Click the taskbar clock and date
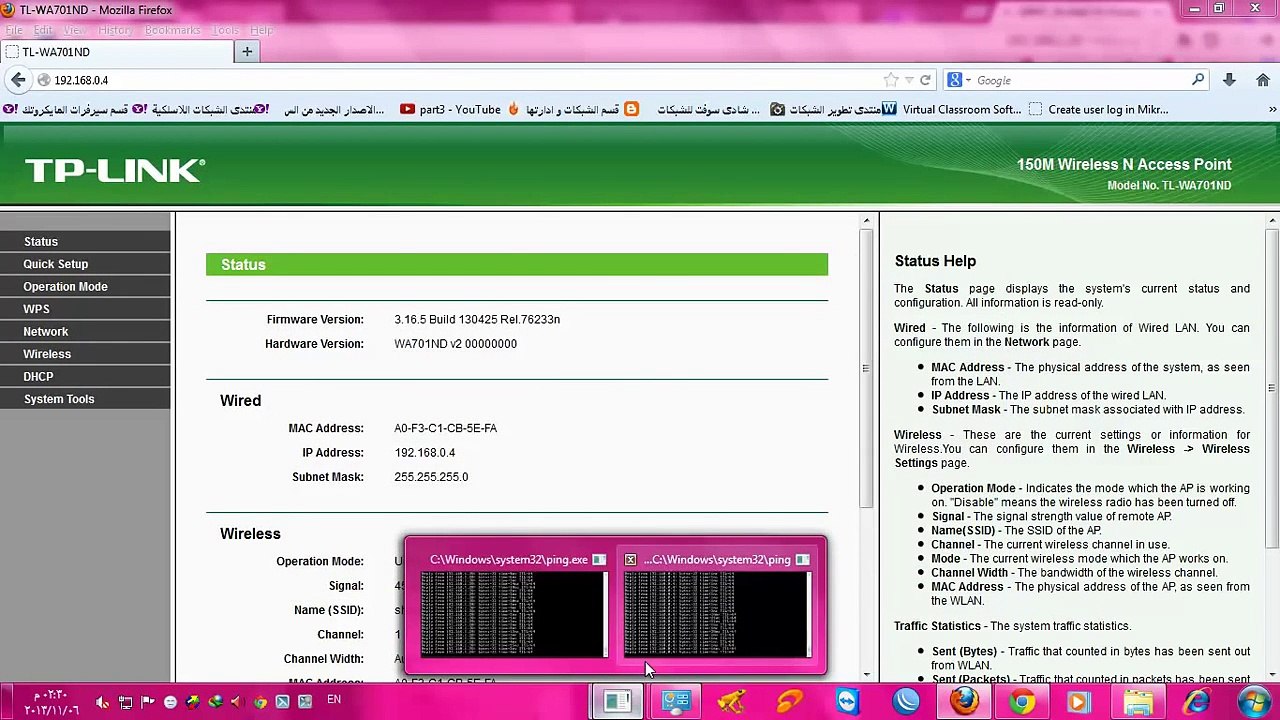The image size is (1280, 720). coord(50,702)
